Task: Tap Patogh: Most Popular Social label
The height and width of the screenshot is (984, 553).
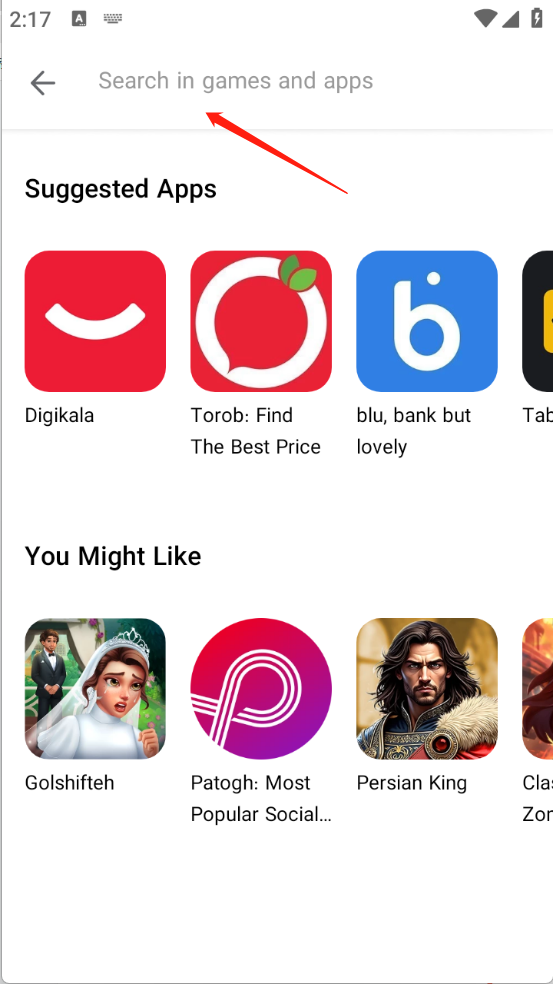Action: point(260,798)
